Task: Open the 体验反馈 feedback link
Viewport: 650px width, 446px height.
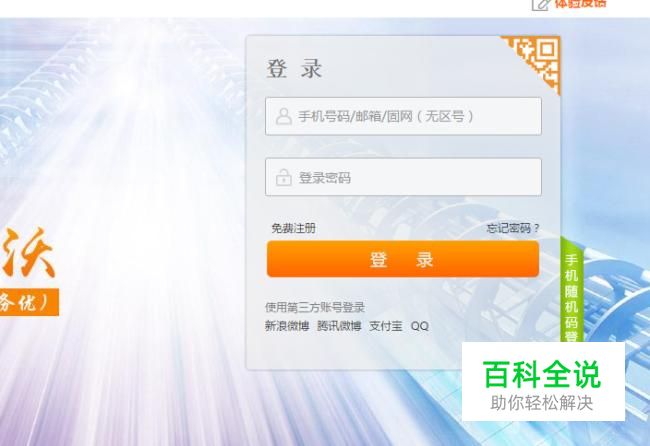Action: 580,3
